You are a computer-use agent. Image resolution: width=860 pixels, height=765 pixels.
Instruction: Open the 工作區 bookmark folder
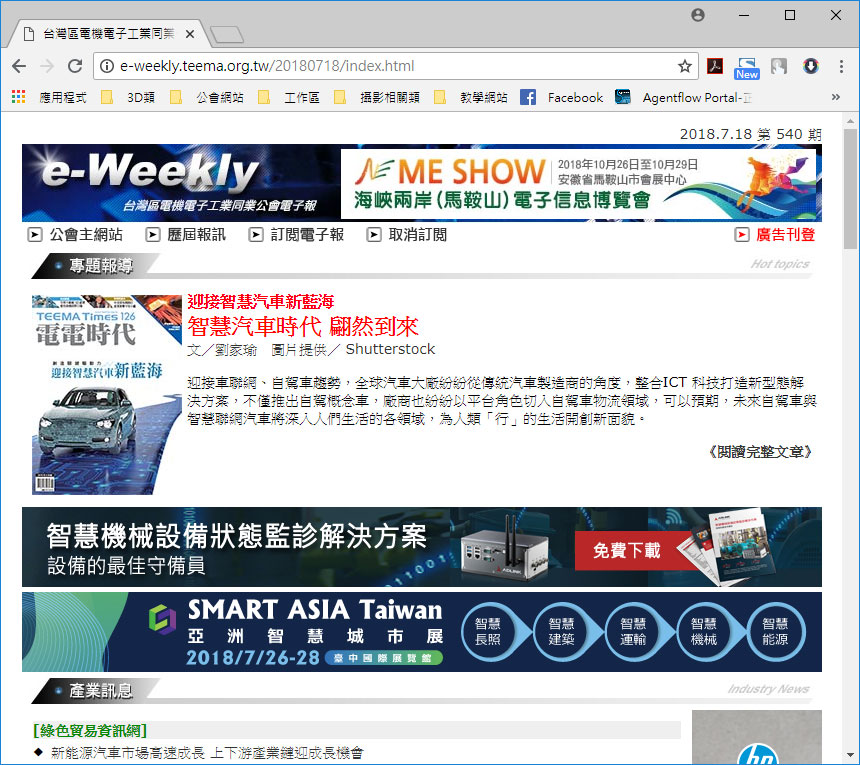pos(289,98)
